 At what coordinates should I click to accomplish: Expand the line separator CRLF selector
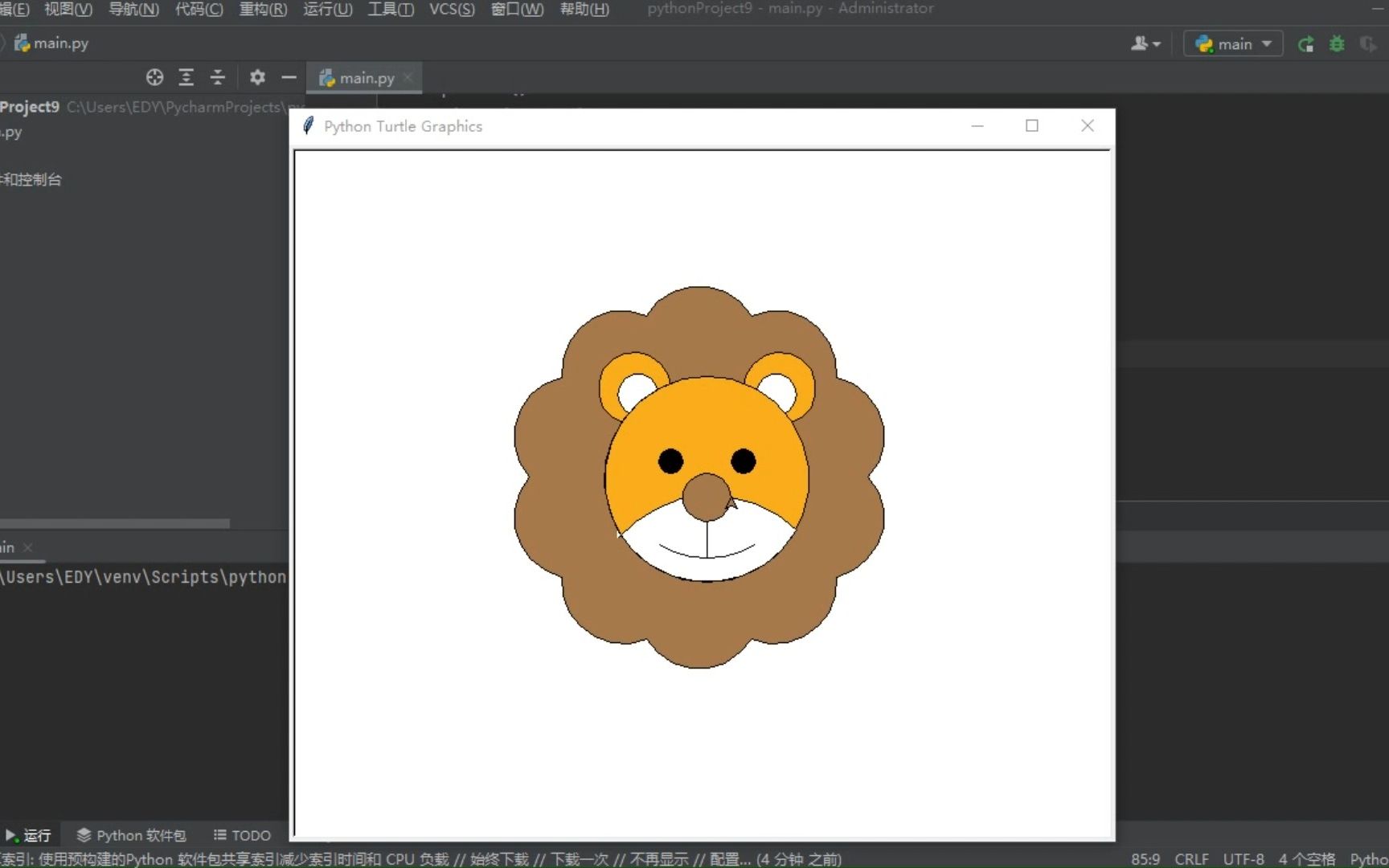tap(1190, 858)
